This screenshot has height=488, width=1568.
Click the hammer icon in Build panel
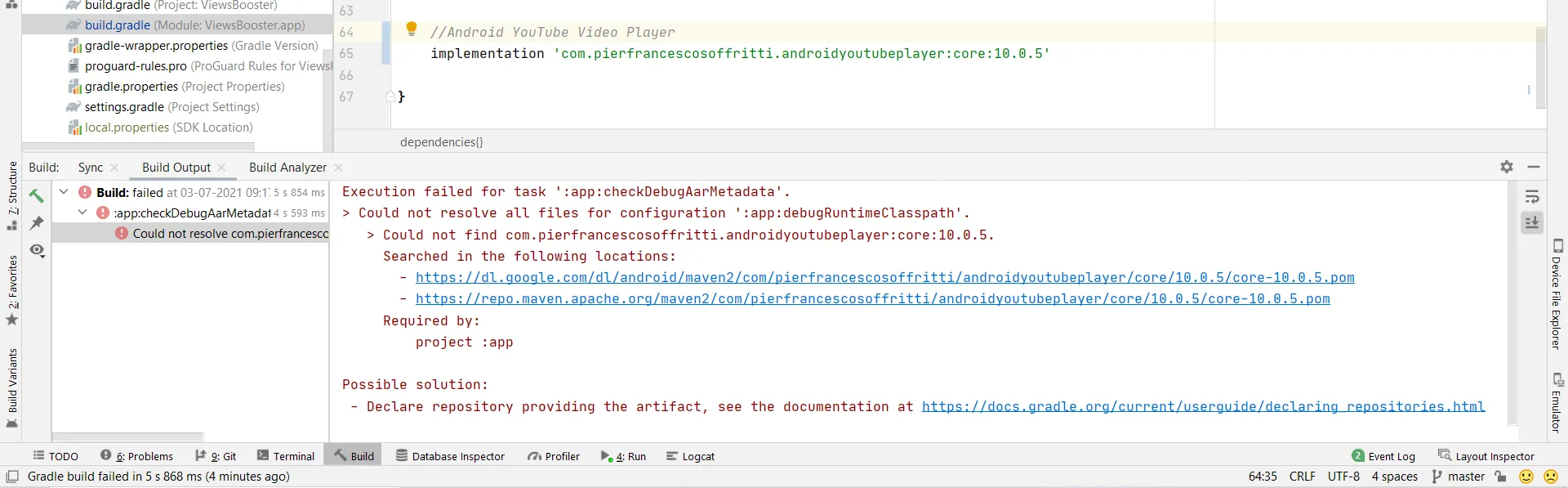pyautogui.click(x=37, y=195)
